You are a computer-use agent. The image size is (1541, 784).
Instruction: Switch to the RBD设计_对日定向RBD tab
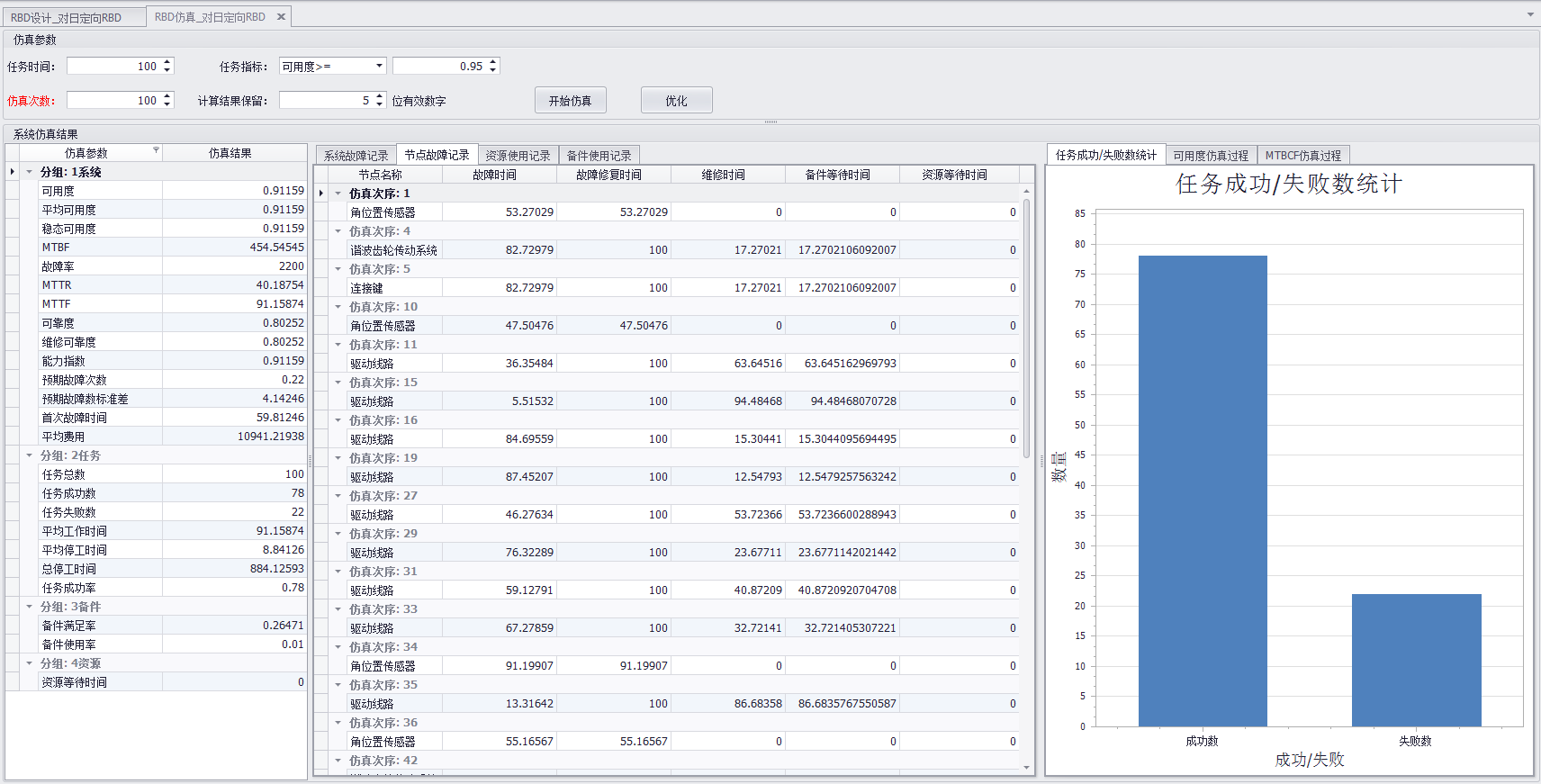point(67,17)
